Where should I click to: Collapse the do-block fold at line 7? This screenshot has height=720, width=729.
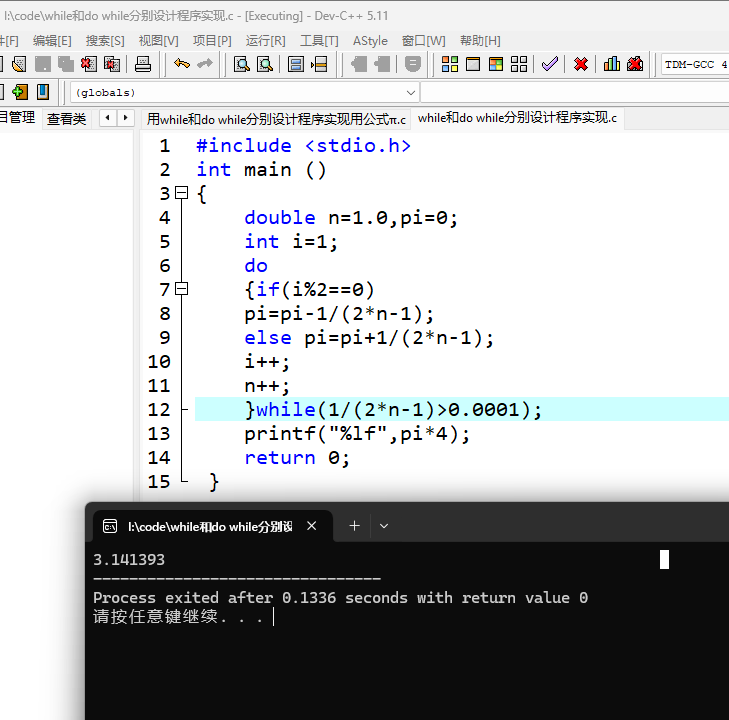181,289
